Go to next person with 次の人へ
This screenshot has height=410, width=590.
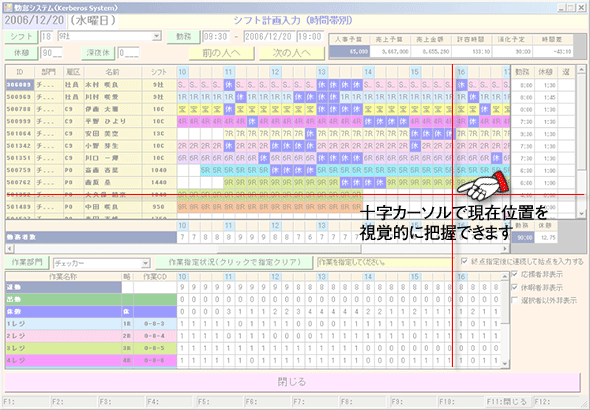click(292, 53)
